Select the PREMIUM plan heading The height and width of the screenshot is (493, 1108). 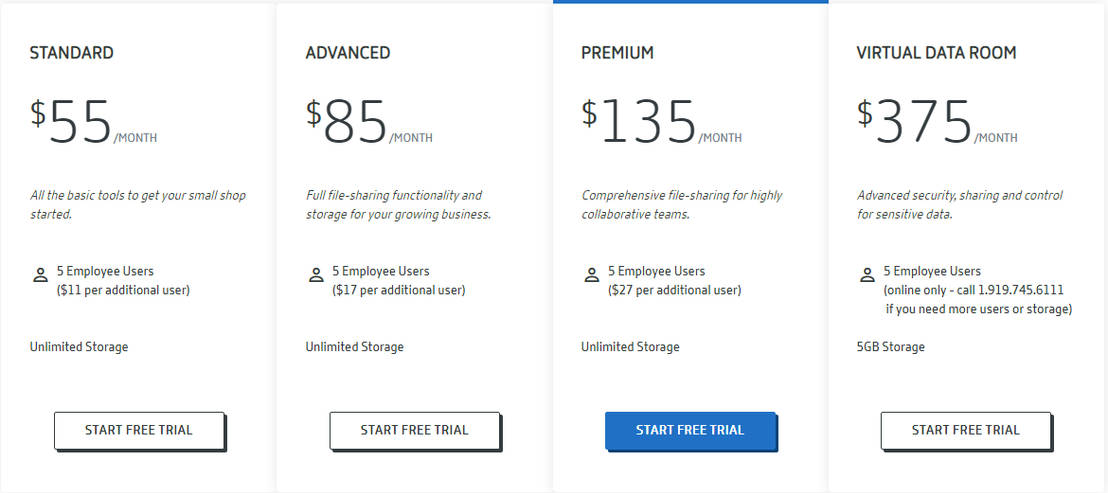coord(617,53)
